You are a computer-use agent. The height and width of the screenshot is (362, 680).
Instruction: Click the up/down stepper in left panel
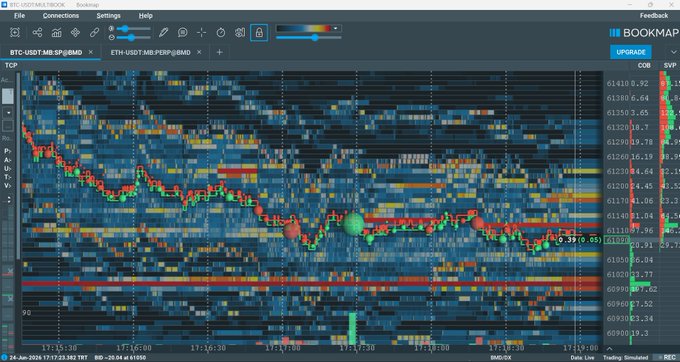pos(8,200)
